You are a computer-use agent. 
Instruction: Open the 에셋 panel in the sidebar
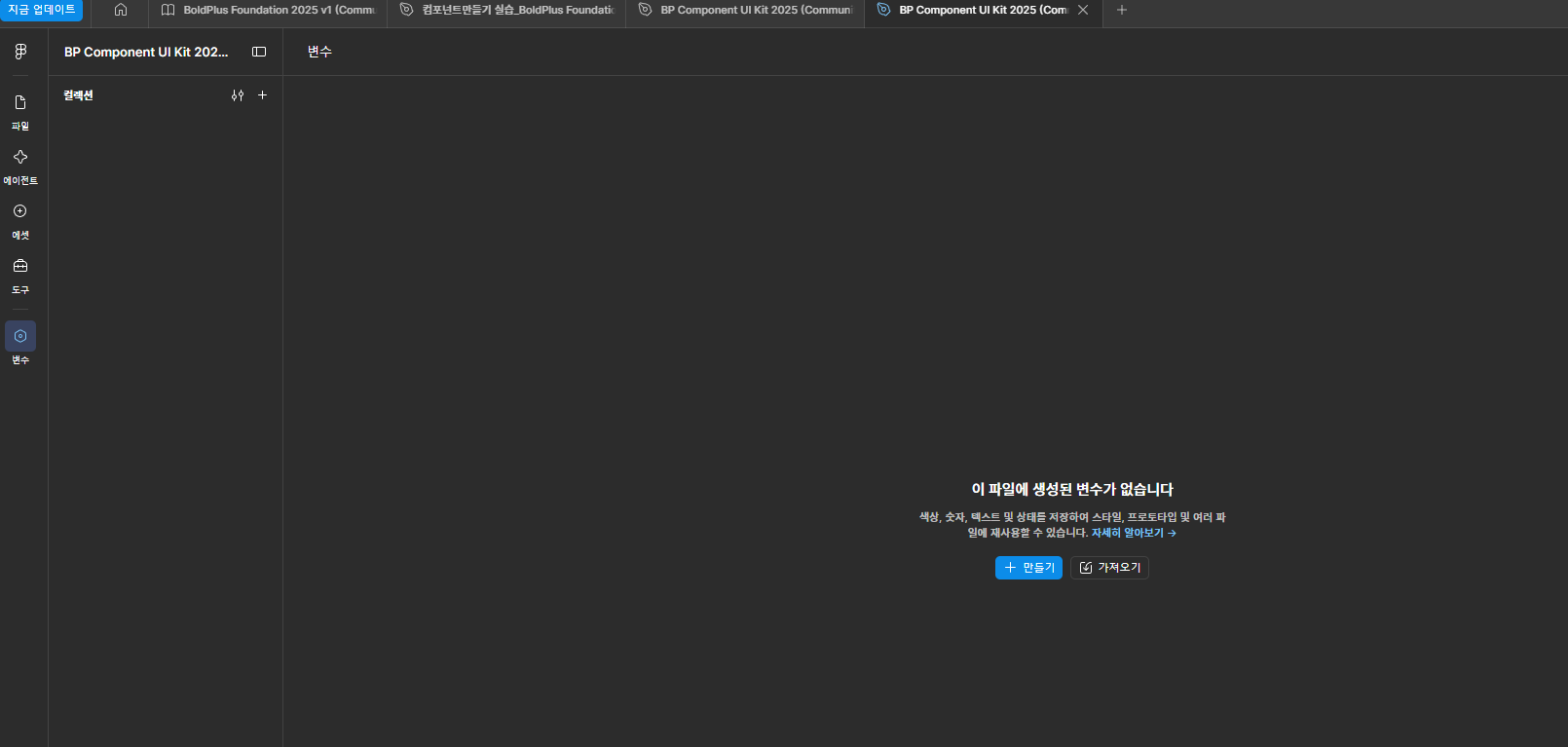pos(20,221)
